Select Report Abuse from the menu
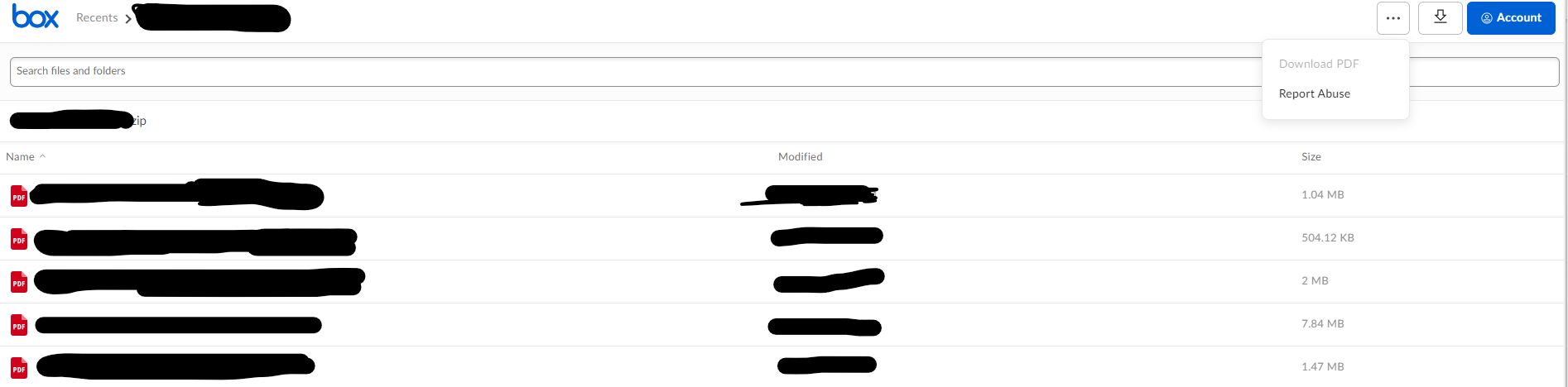1568x387 pixels. click(1314, 93)
